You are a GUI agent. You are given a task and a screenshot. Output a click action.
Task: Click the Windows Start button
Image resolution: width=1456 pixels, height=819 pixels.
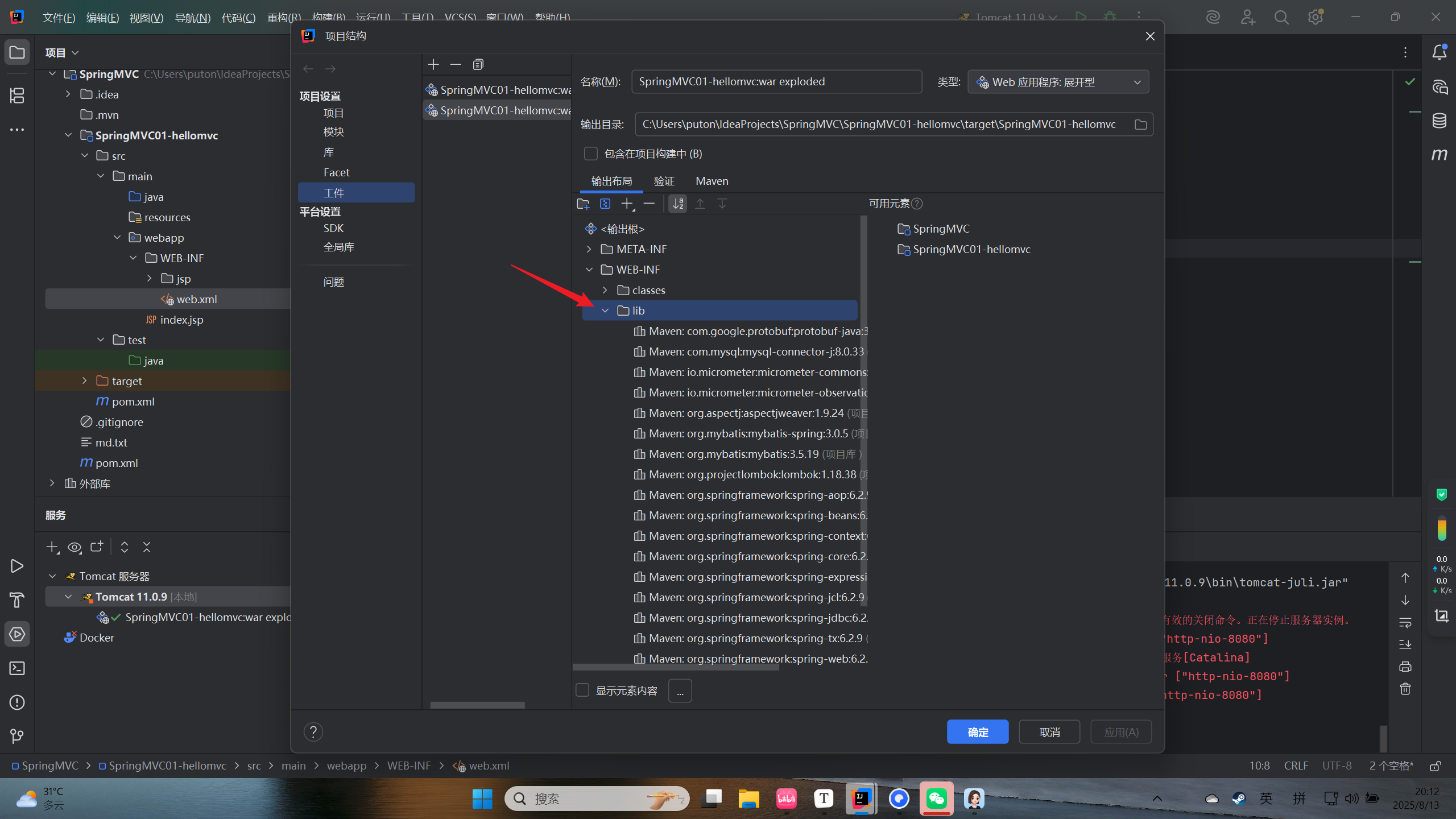click(x=482, y=799)
